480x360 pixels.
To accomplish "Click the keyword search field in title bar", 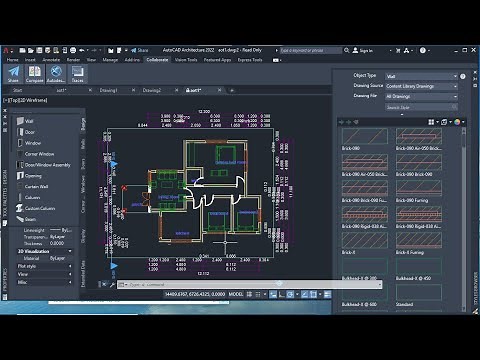I will coord(310,50).
